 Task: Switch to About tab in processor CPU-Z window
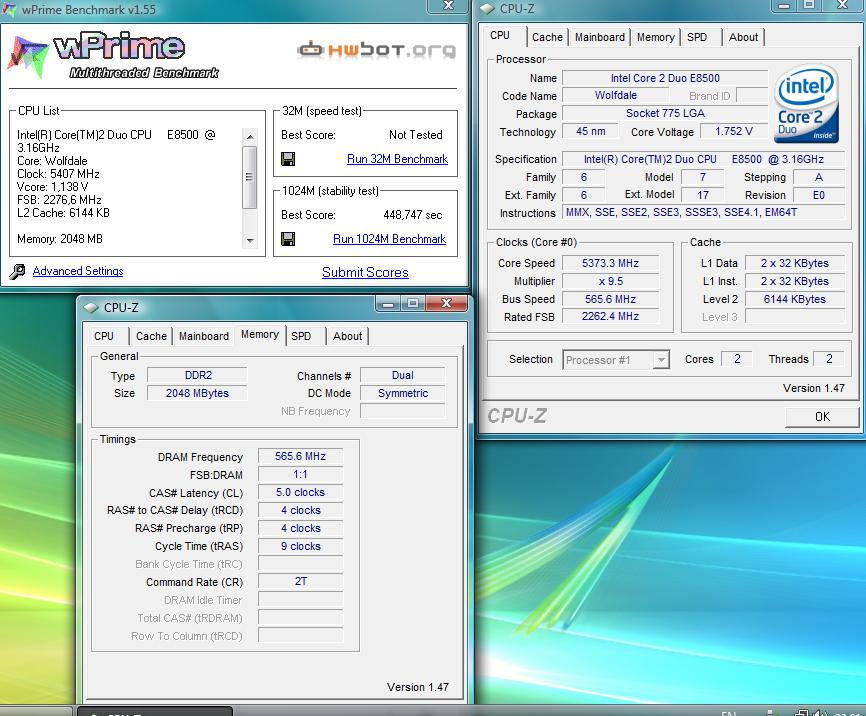point(743,37)
